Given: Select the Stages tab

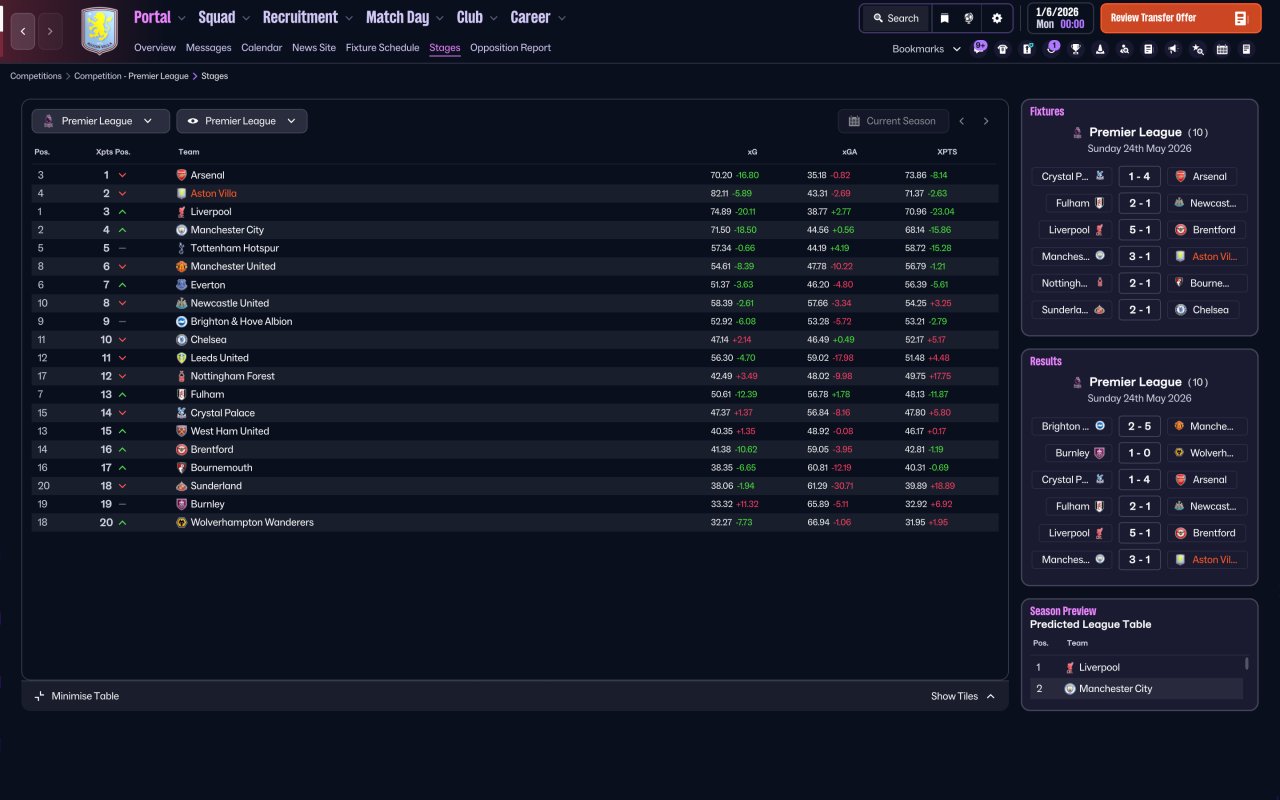Looking at the screenshot, I should pyautogui.click(x=445, y=48).
